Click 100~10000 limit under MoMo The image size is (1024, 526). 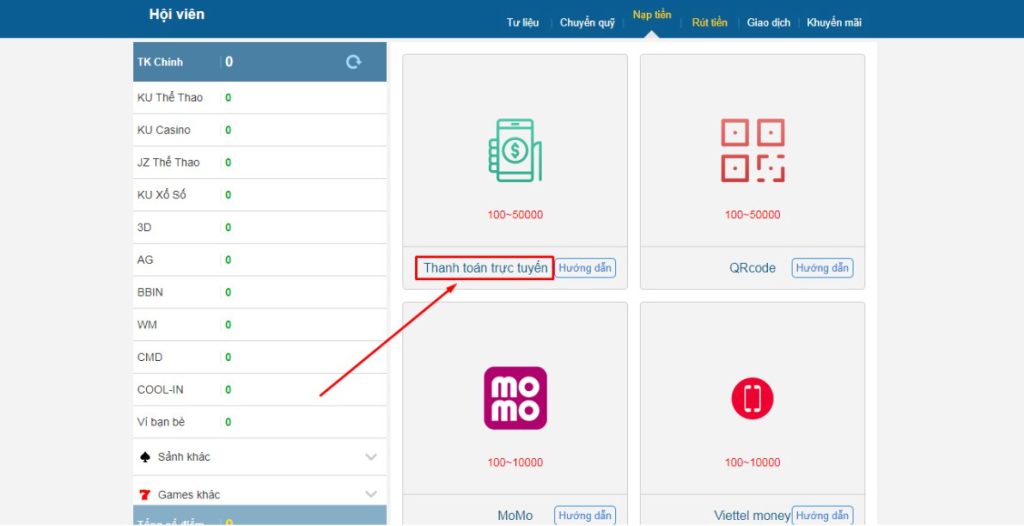tap(515, 463)
